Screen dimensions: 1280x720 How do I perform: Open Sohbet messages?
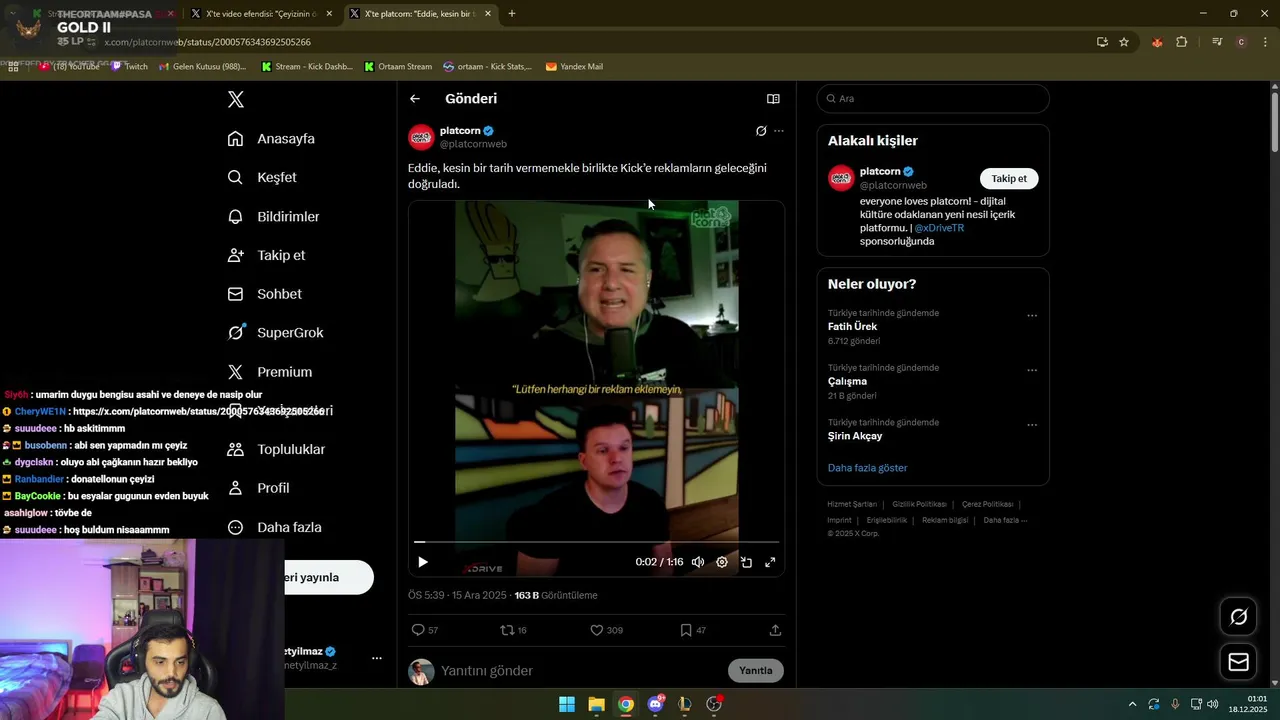(x=264, y=294)
